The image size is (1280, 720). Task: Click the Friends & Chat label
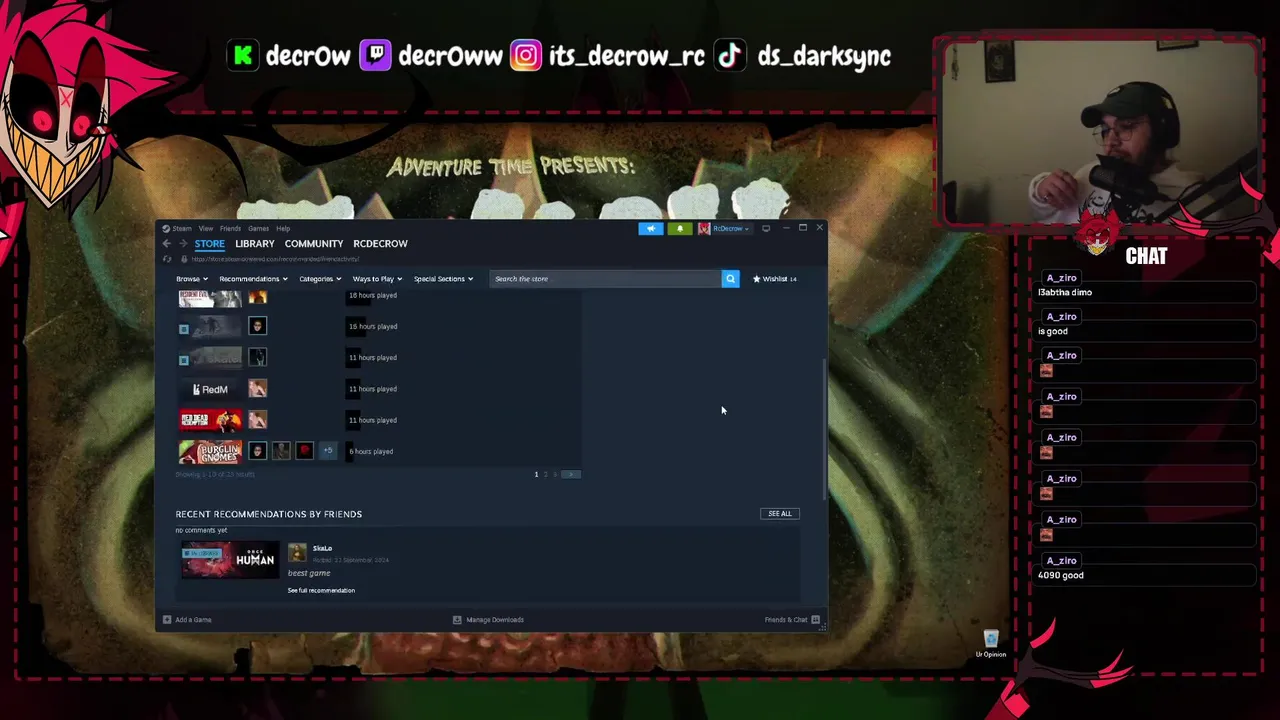[786, 620]
